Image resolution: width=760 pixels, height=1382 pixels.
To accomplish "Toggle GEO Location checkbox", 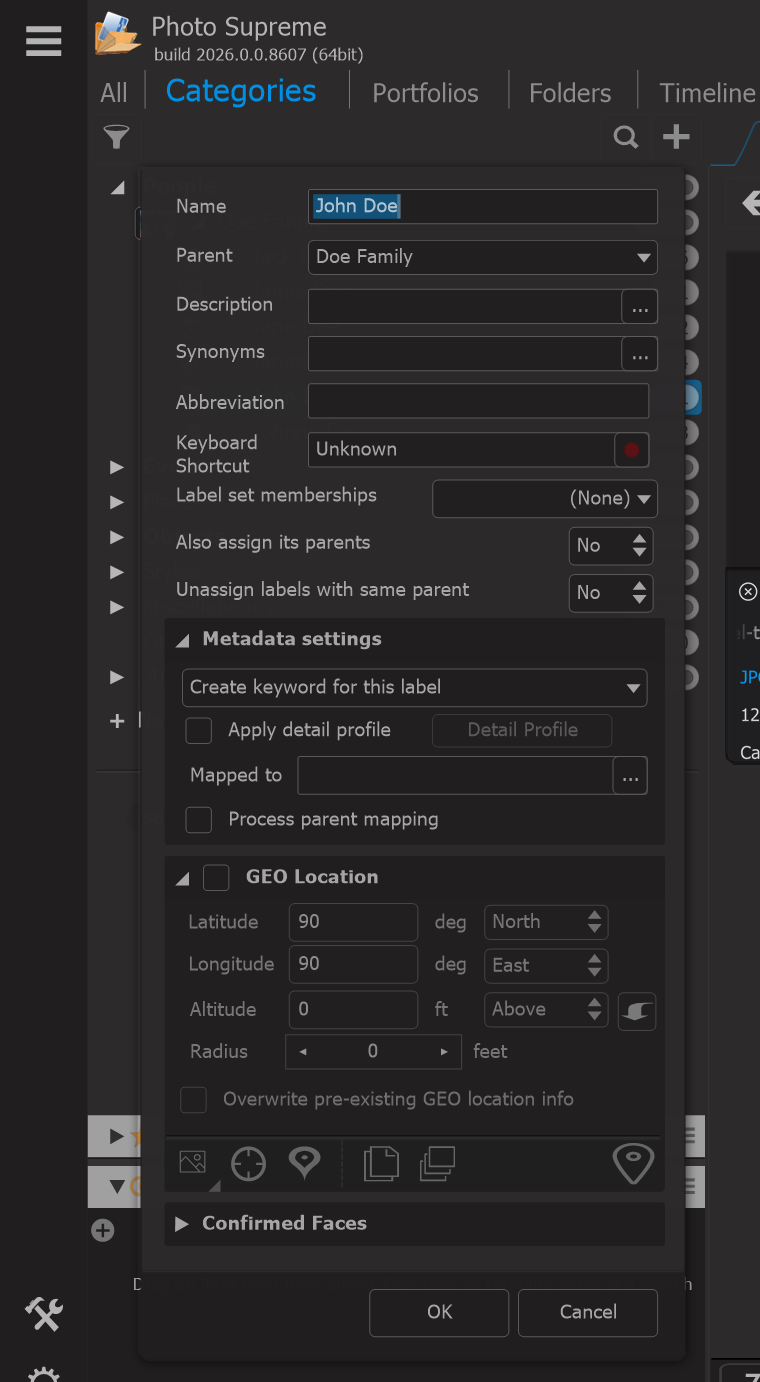I will (216, 877).
